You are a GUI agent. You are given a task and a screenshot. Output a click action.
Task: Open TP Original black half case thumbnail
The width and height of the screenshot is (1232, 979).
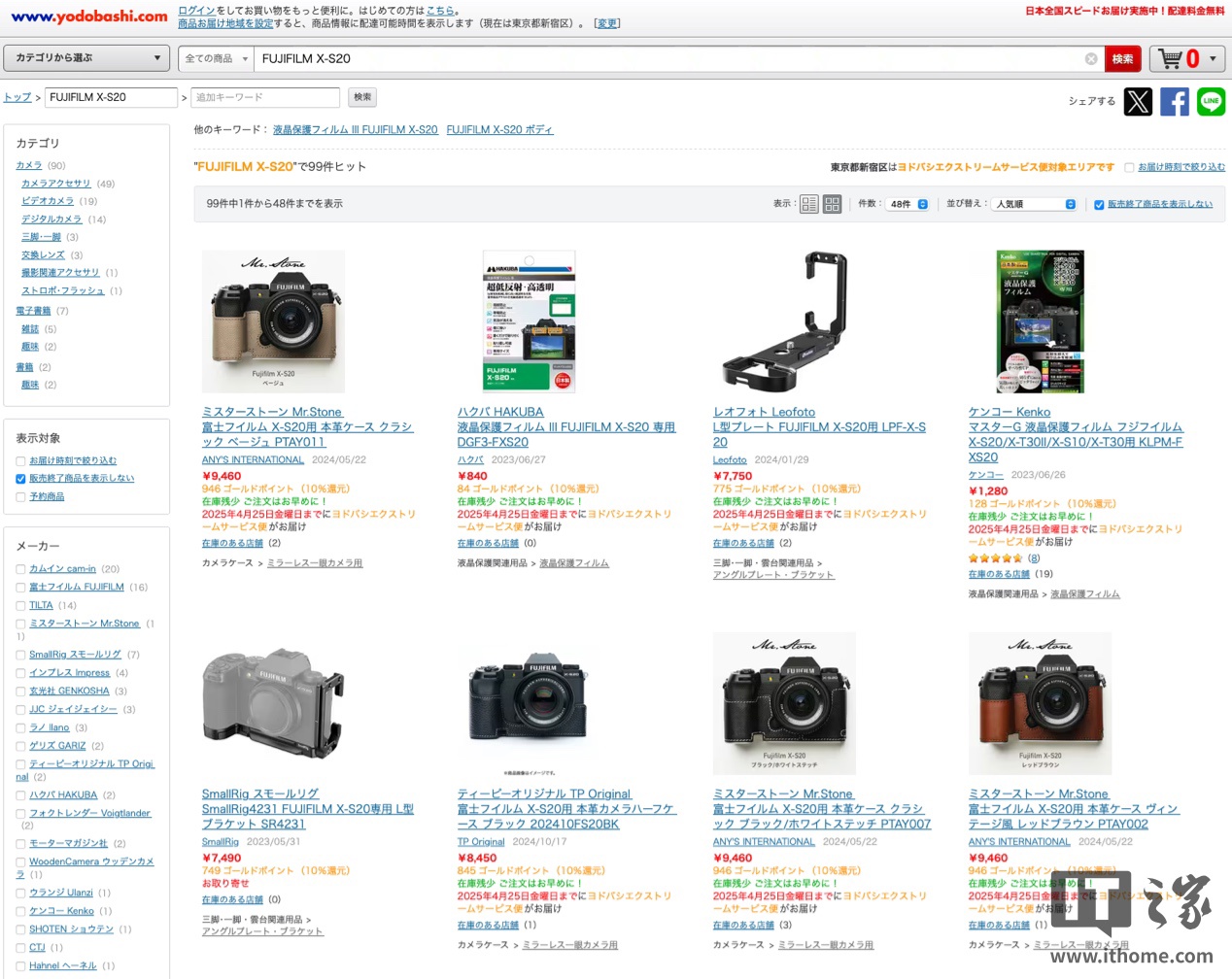pyautogui.click(x=529, y=703)
